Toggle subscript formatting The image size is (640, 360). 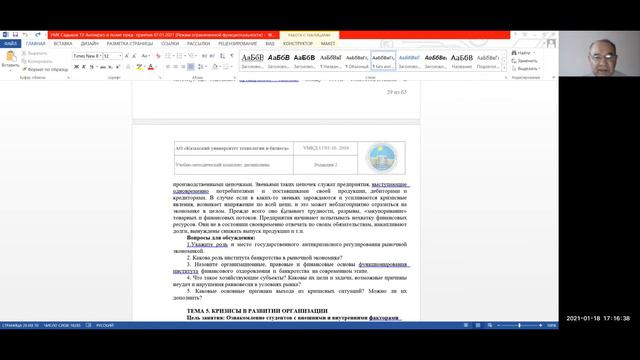111,67
